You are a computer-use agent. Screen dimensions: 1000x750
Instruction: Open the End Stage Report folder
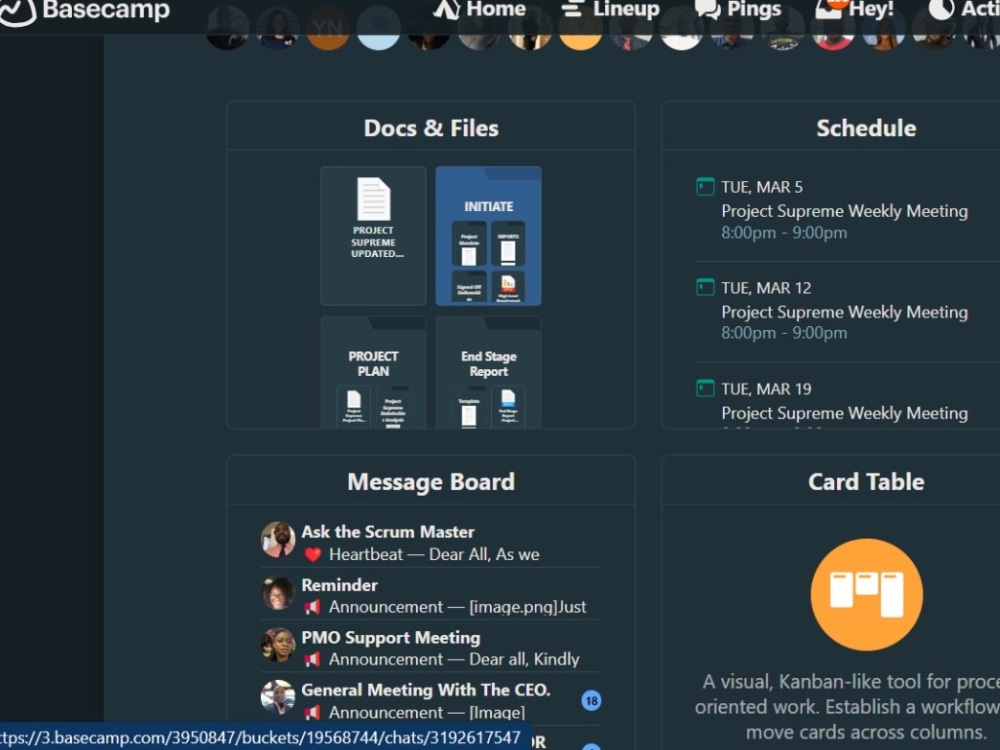coord(489,372)
